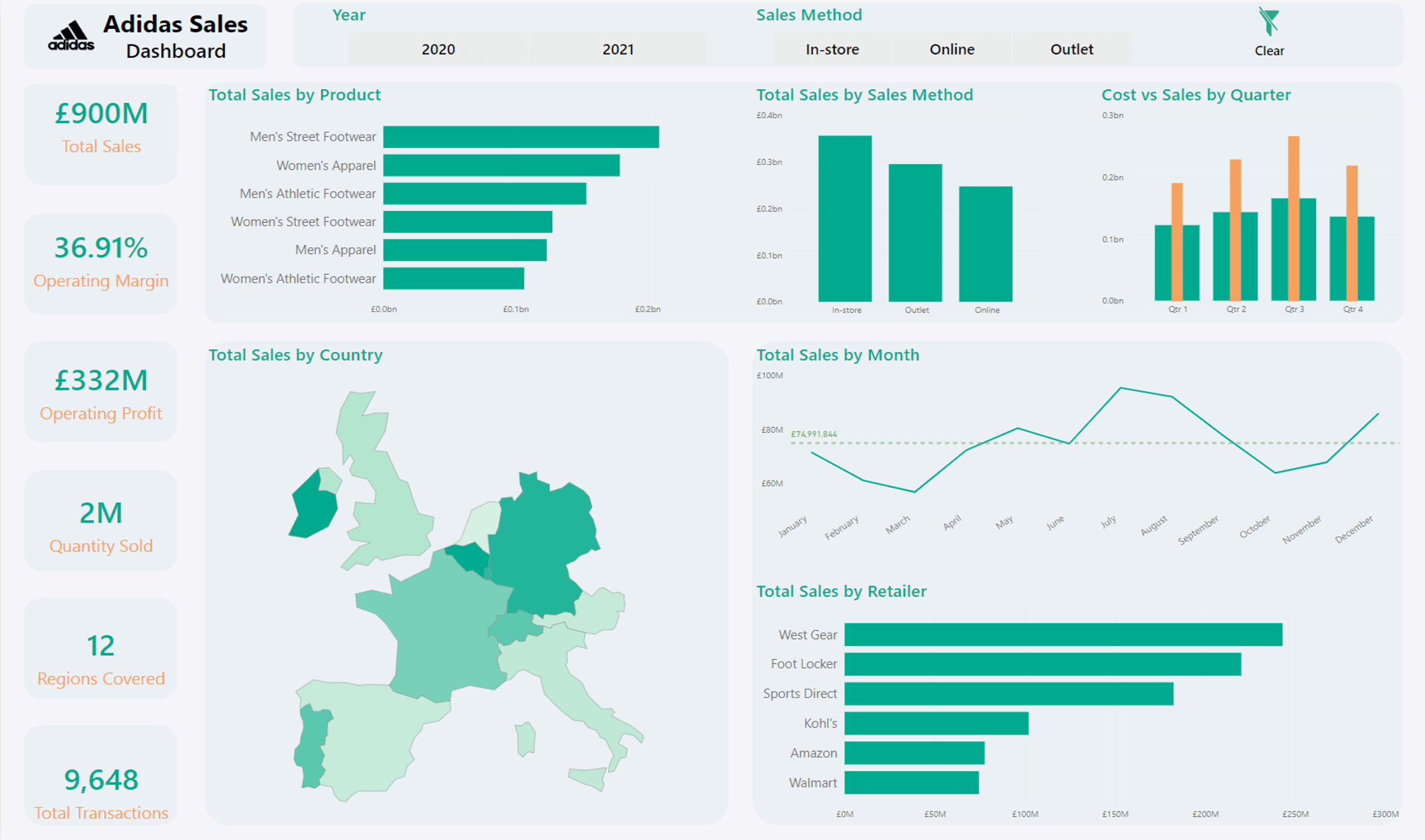Select the West Gear retailer bar

click(x=1063, y=635)
